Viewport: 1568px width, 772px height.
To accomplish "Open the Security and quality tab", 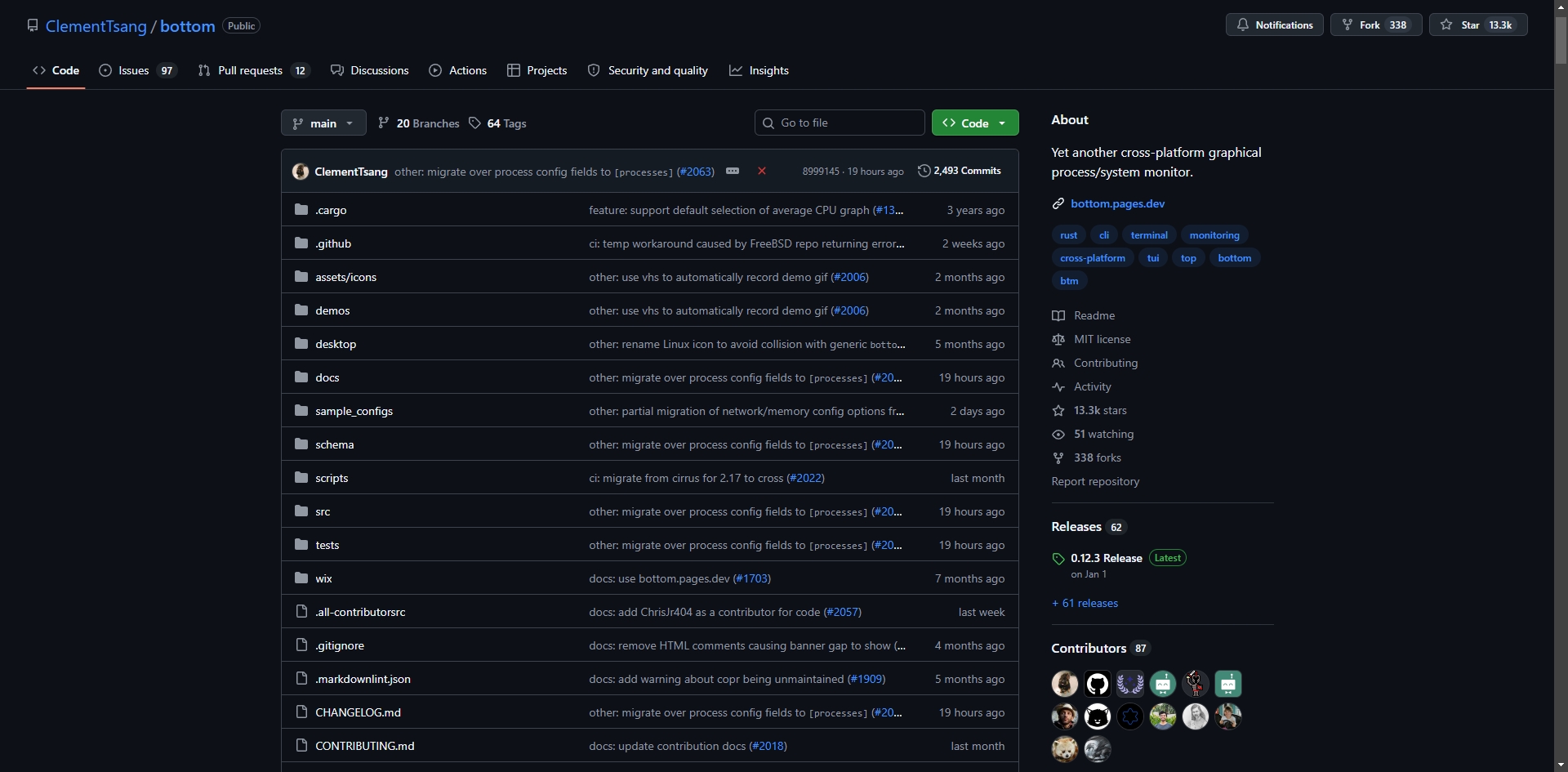I will coord(648,70).
